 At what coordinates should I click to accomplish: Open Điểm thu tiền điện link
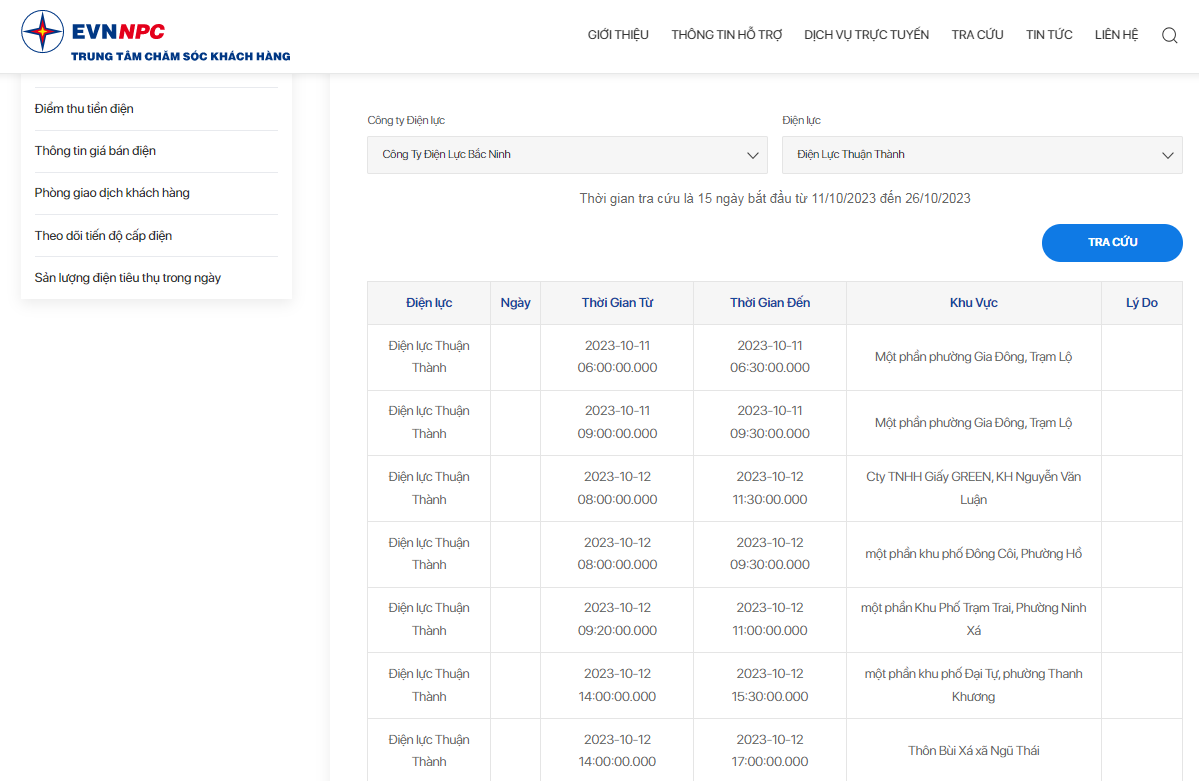(x=84, y=109)
